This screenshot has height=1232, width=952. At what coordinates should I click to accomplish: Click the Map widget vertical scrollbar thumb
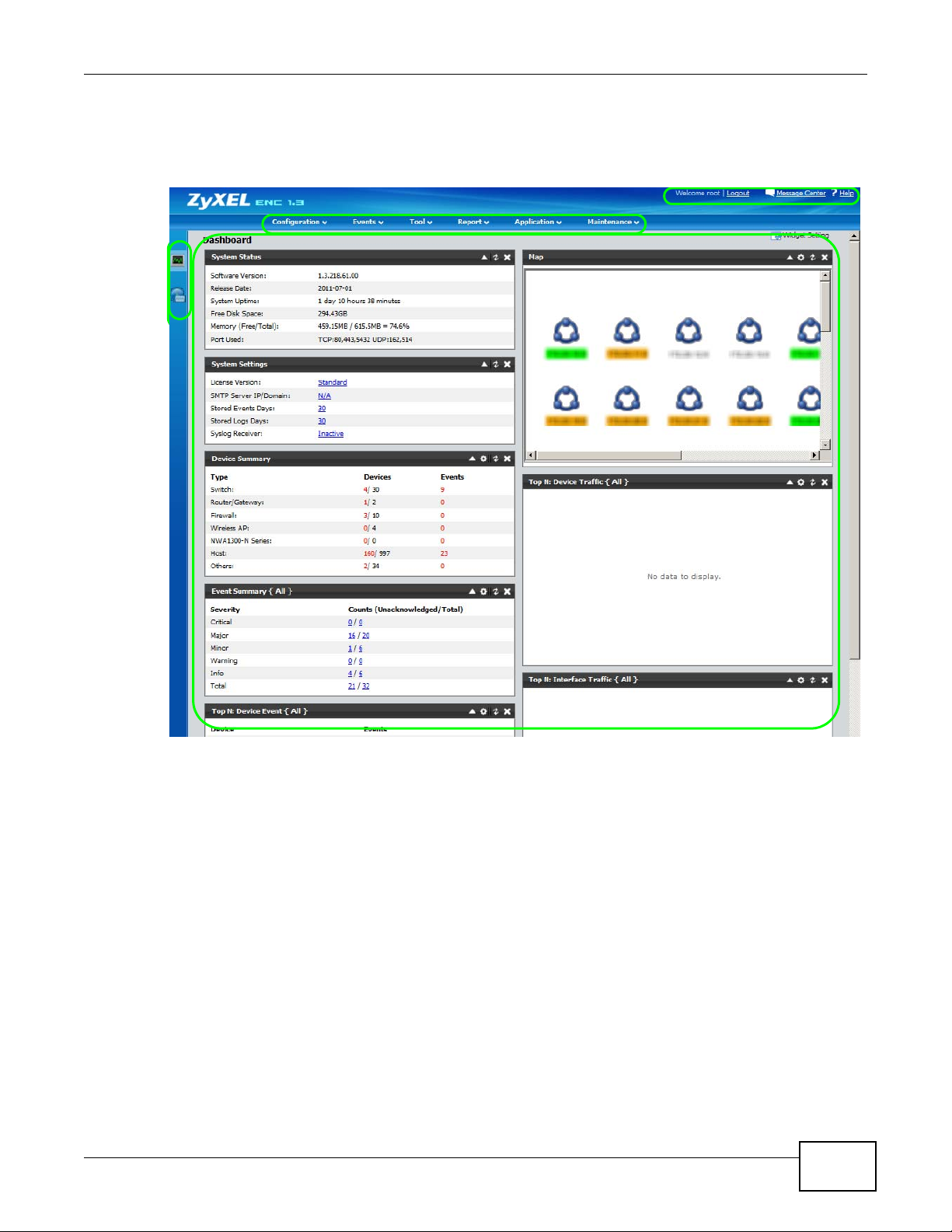tap(825, 306)
